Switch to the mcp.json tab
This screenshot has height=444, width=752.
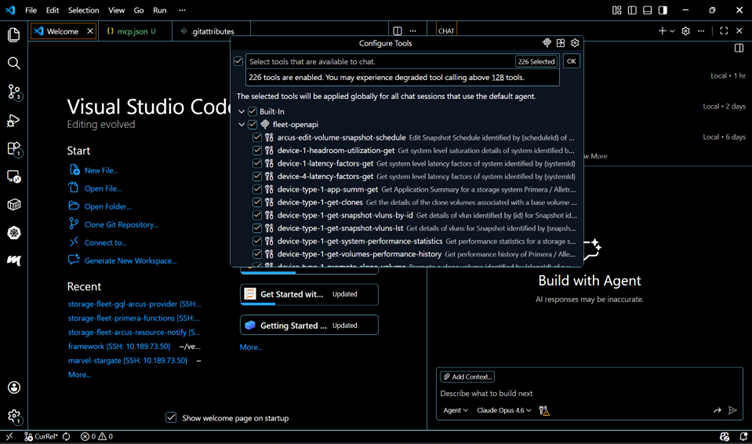(x=135, y=31)
